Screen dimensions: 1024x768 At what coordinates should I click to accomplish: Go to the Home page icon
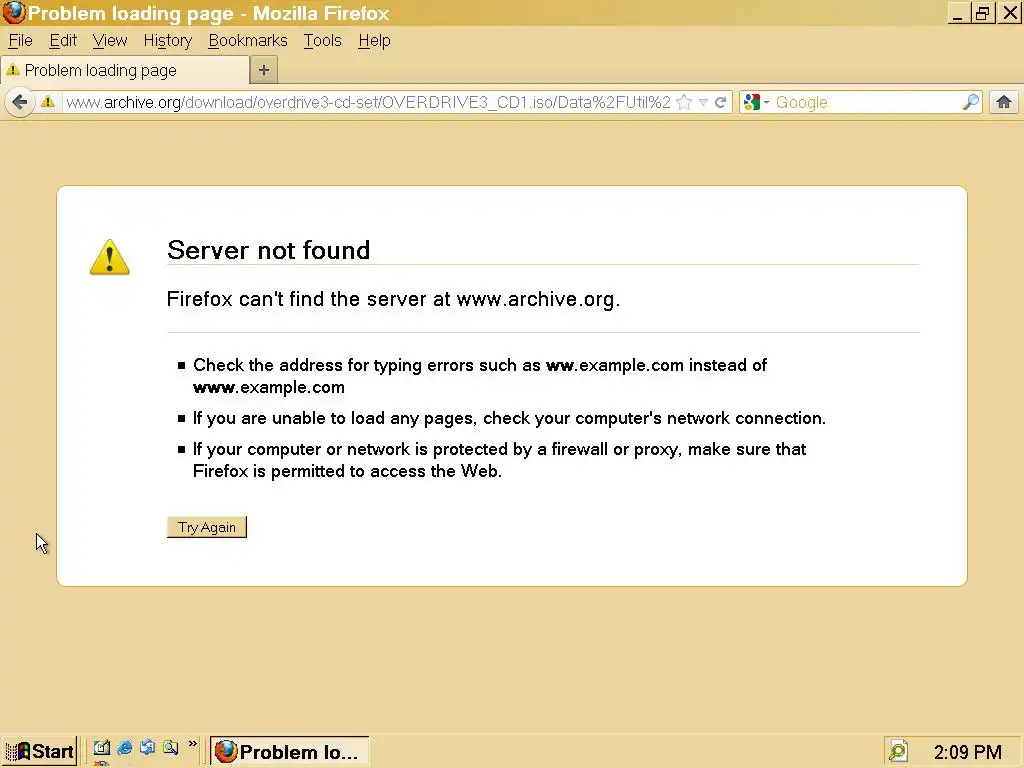tap(1004, 102)
